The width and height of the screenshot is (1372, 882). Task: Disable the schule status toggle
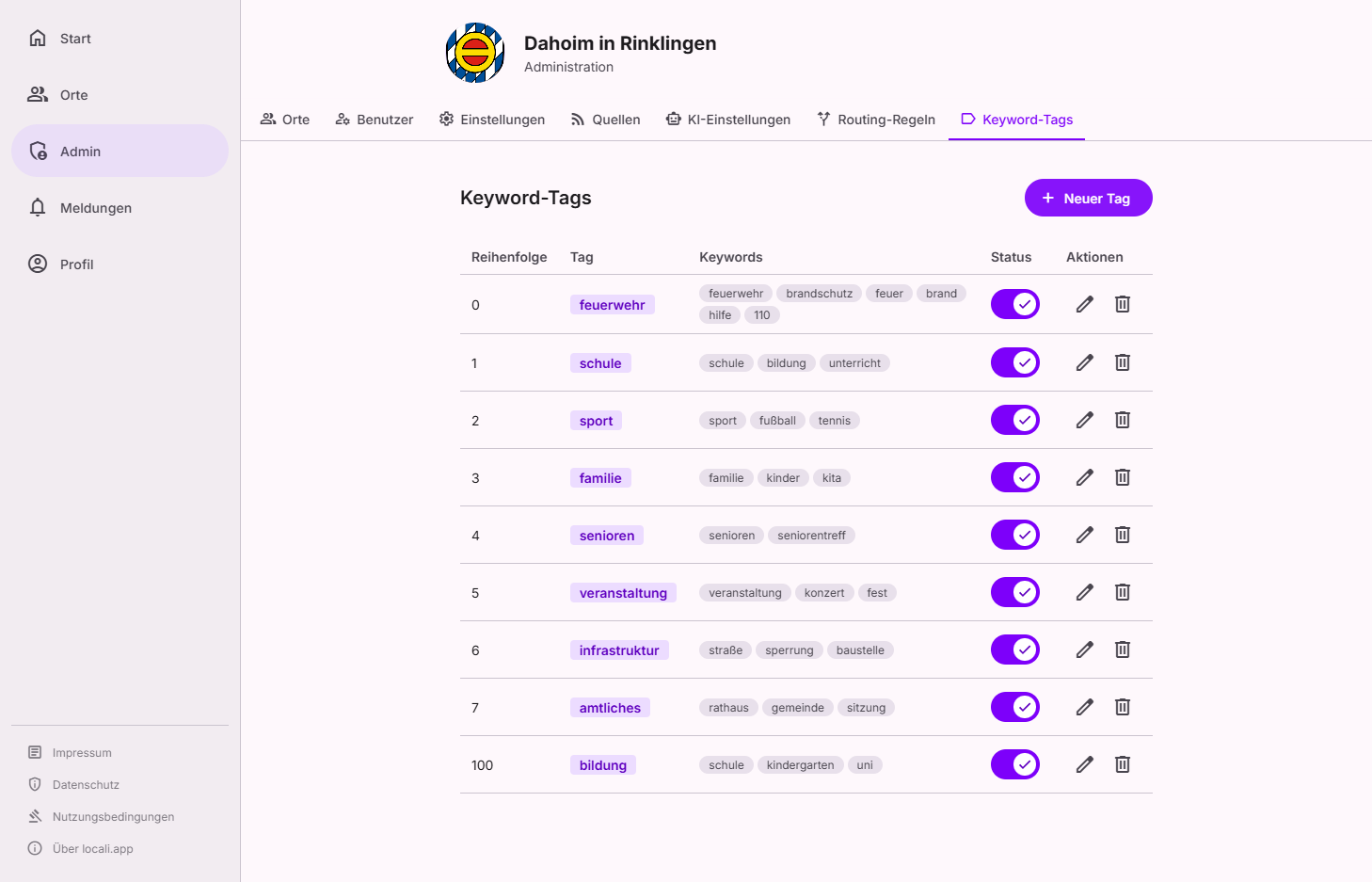[1014, 361]
